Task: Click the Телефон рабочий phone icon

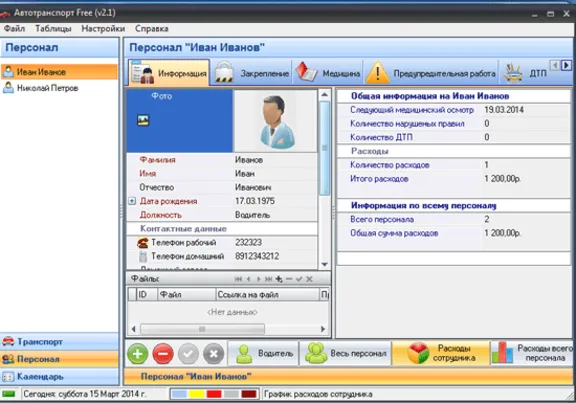Action: 143,242
